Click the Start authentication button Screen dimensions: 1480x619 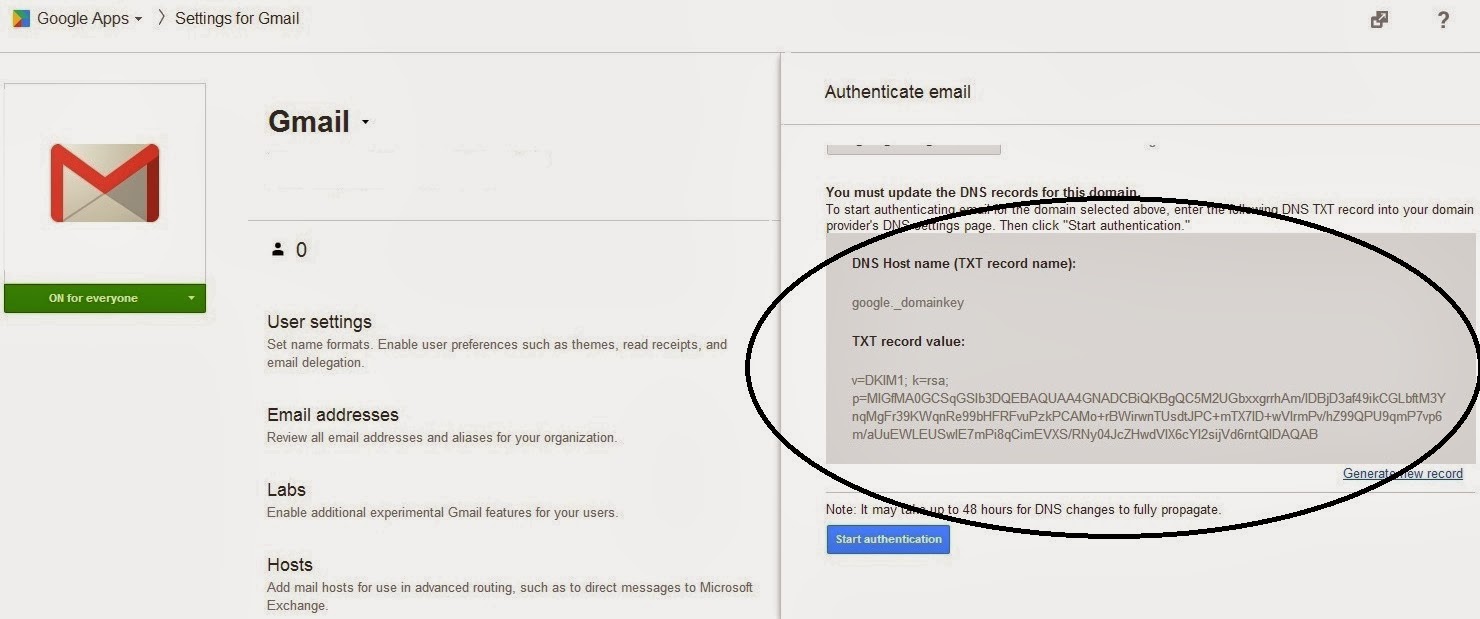pyautogui.click(x=888, y=539)
